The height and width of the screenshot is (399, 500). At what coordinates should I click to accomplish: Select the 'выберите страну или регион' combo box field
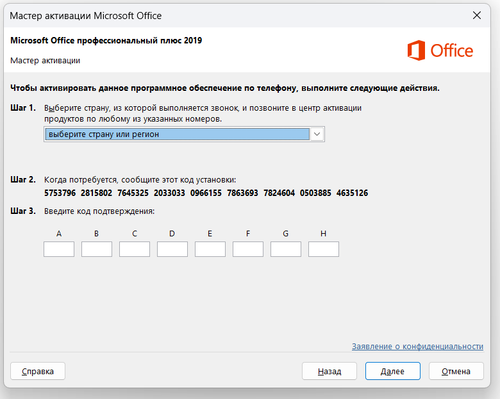[x=184, y=134]
